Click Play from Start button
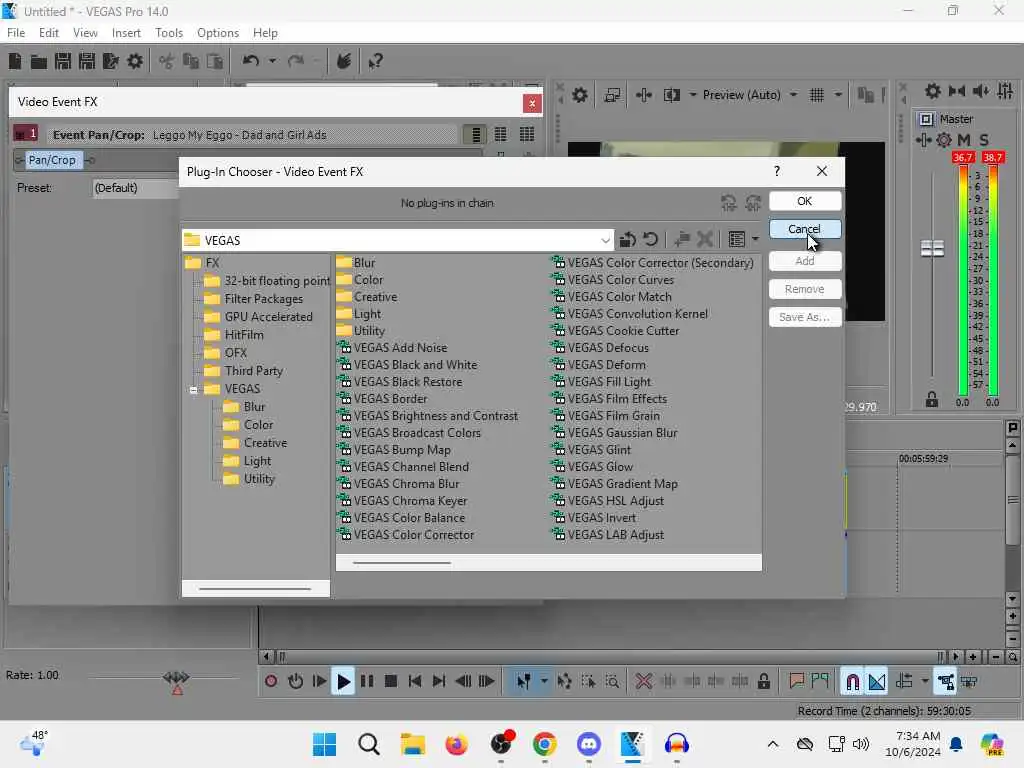The width and height of the screenshot is (1024, 768). (x=319, y=682)
